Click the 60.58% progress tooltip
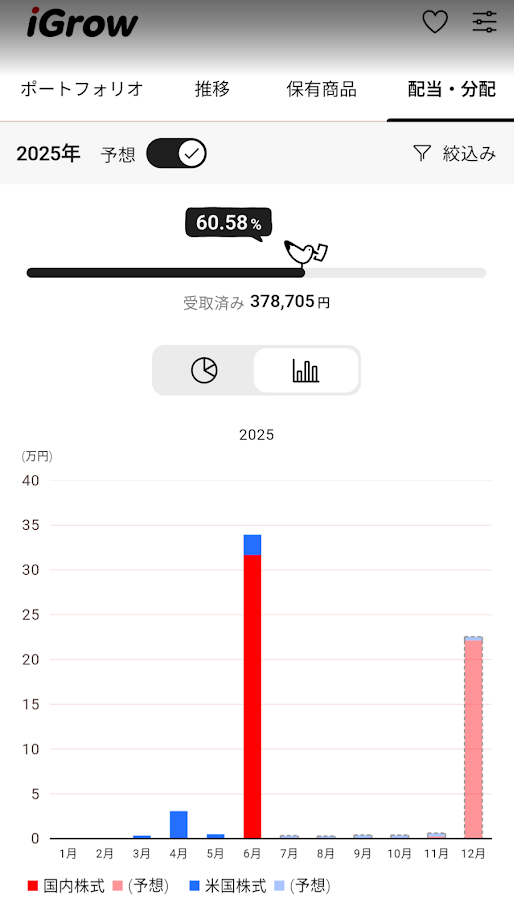This screenshot has width=514, height=903. click(x=228, y=223)
